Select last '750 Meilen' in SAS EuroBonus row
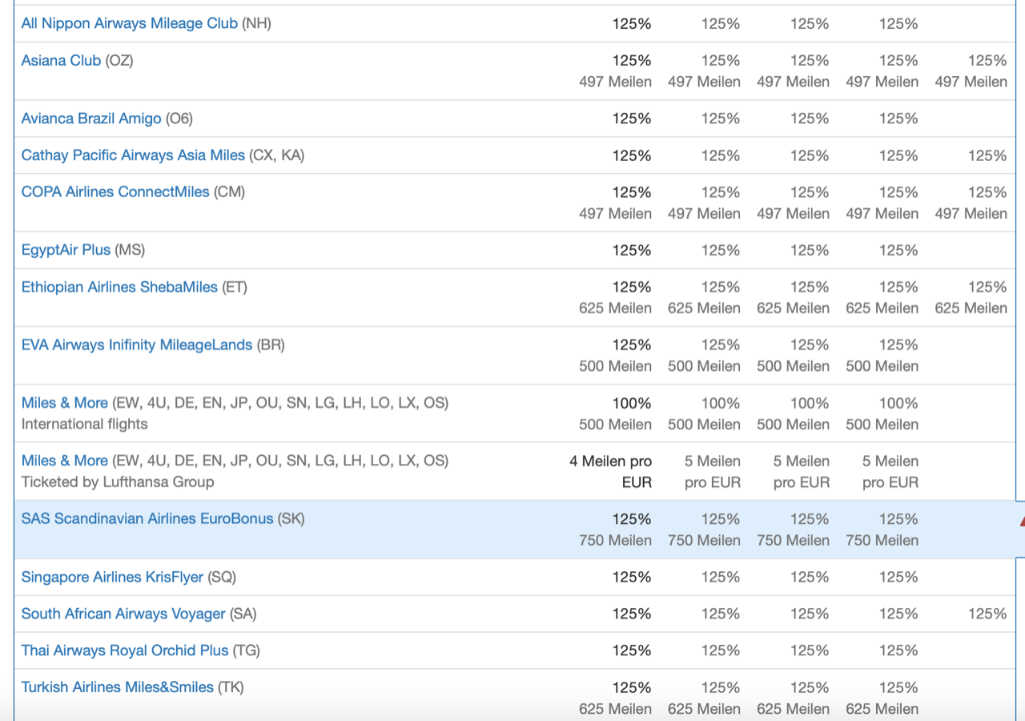Image resolution: width=1025 pixels, height=721 pixels. coord(882,541)
